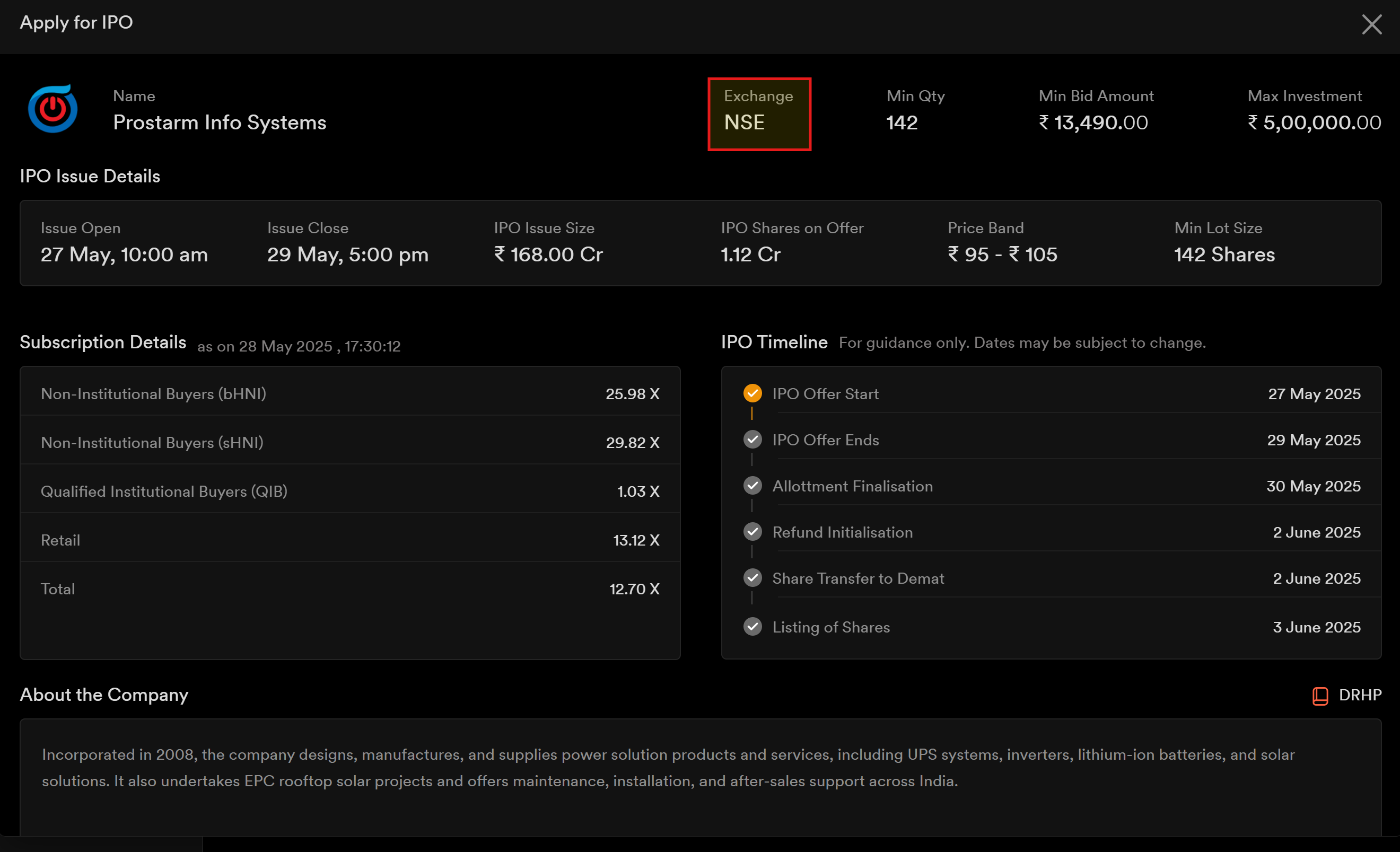Click Issue Close 29 May, 5:00 pm
The image size is (1400, 852).
click(348, 254)
